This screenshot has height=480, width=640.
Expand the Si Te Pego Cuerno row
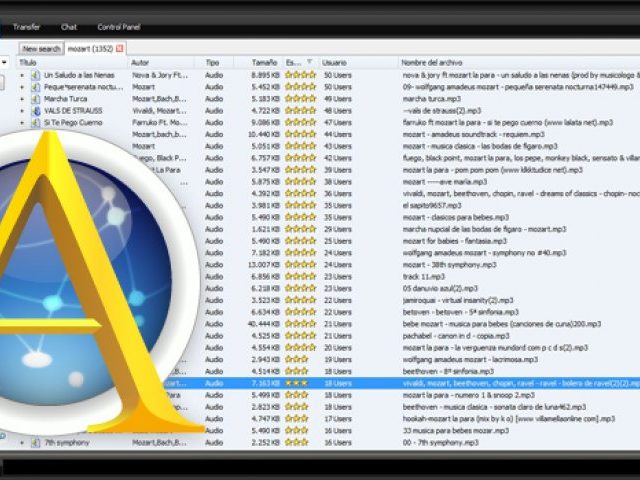(22, 122)
